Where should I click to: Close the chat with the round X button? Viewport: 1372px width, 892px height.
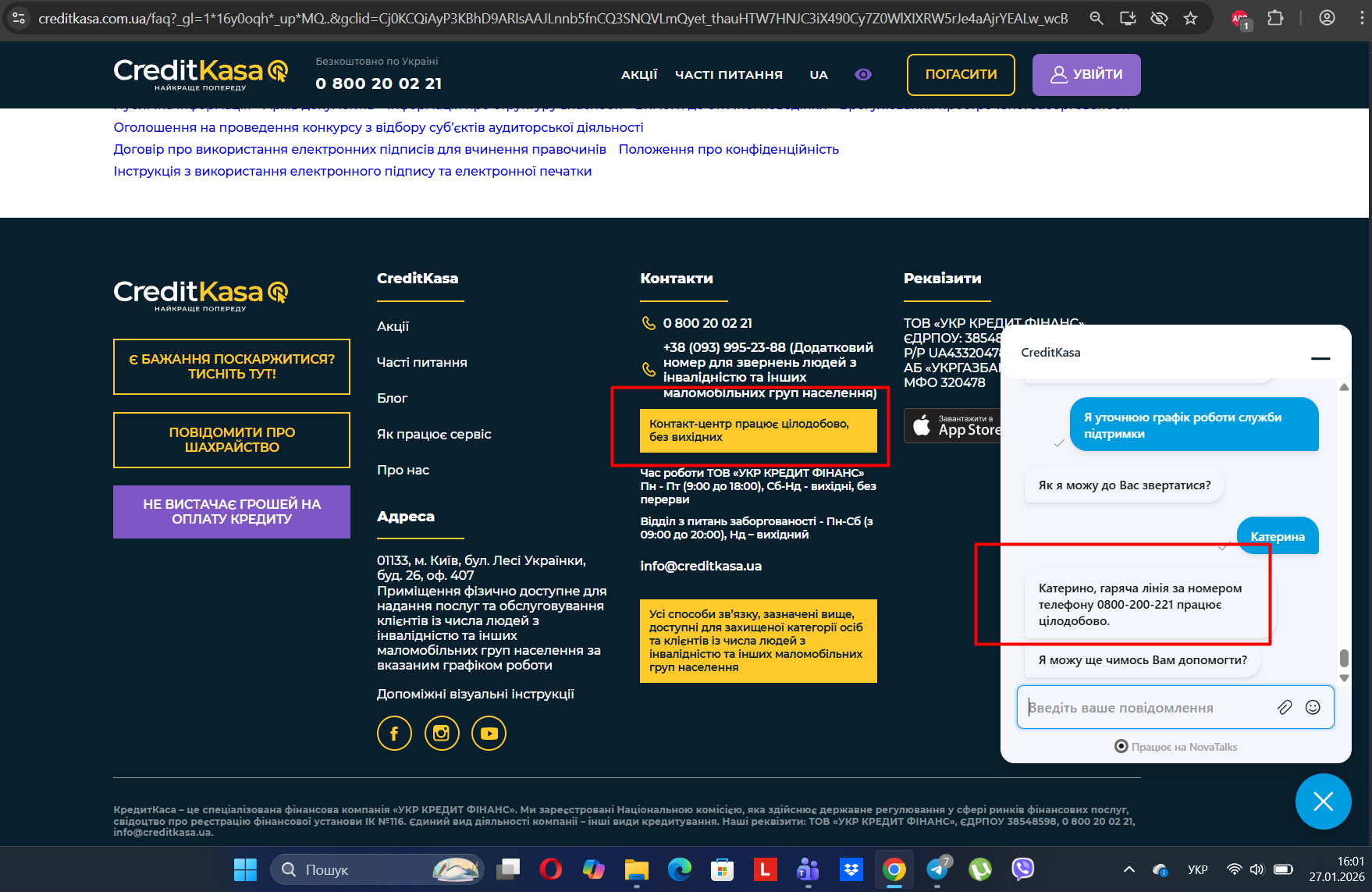1323,801
